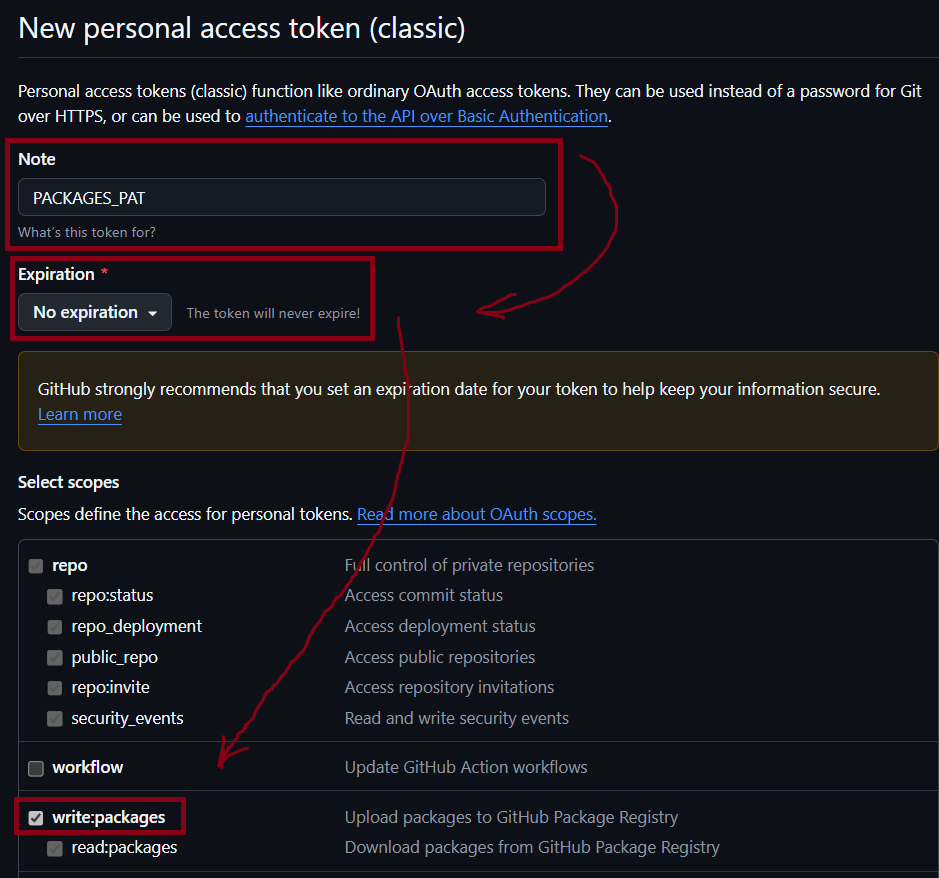Uncheck the write:packages checkbox
The width and height of the screenshot is (939, 878).
[x=36, y=818]
